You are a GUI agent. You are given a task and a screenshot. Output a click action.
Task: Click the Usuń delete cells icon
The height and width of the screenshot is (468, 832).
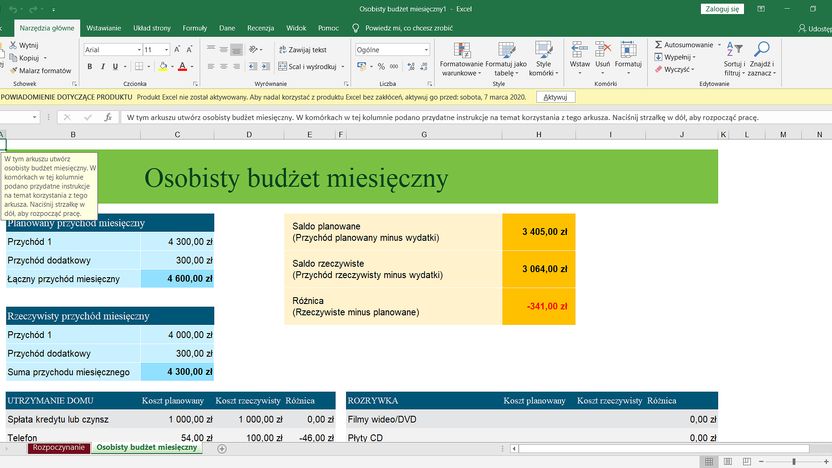(603, 50)
